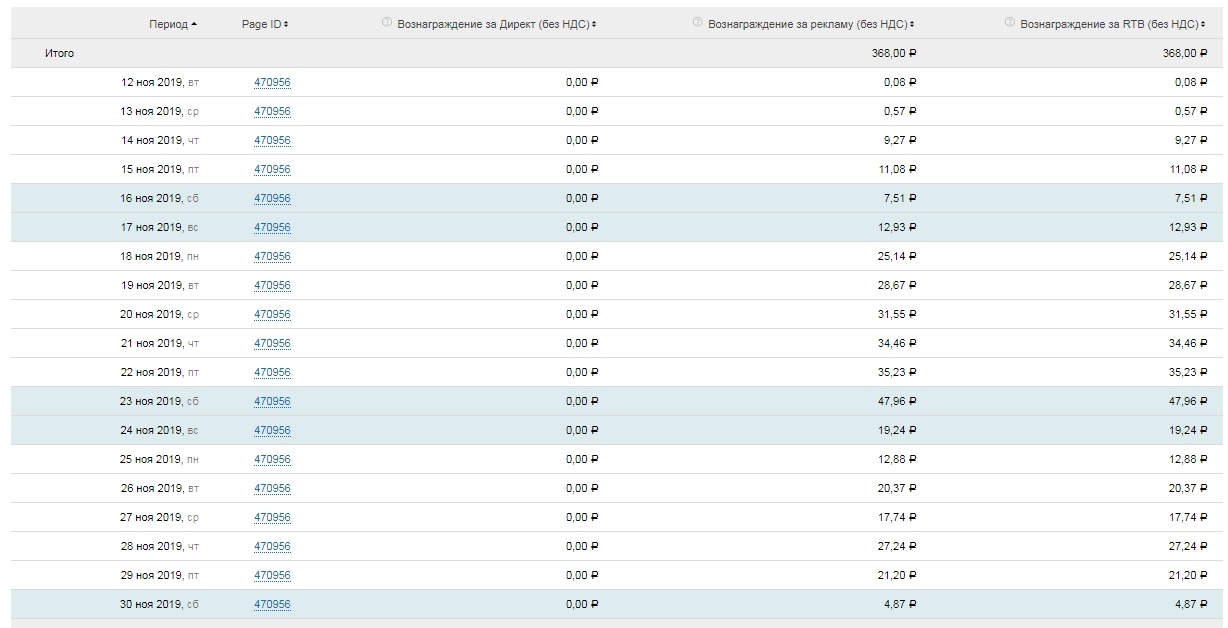
Task: Select RTB reward value 17,74 ₽ for 27 ноя
Action: [x=1187, y=517]
